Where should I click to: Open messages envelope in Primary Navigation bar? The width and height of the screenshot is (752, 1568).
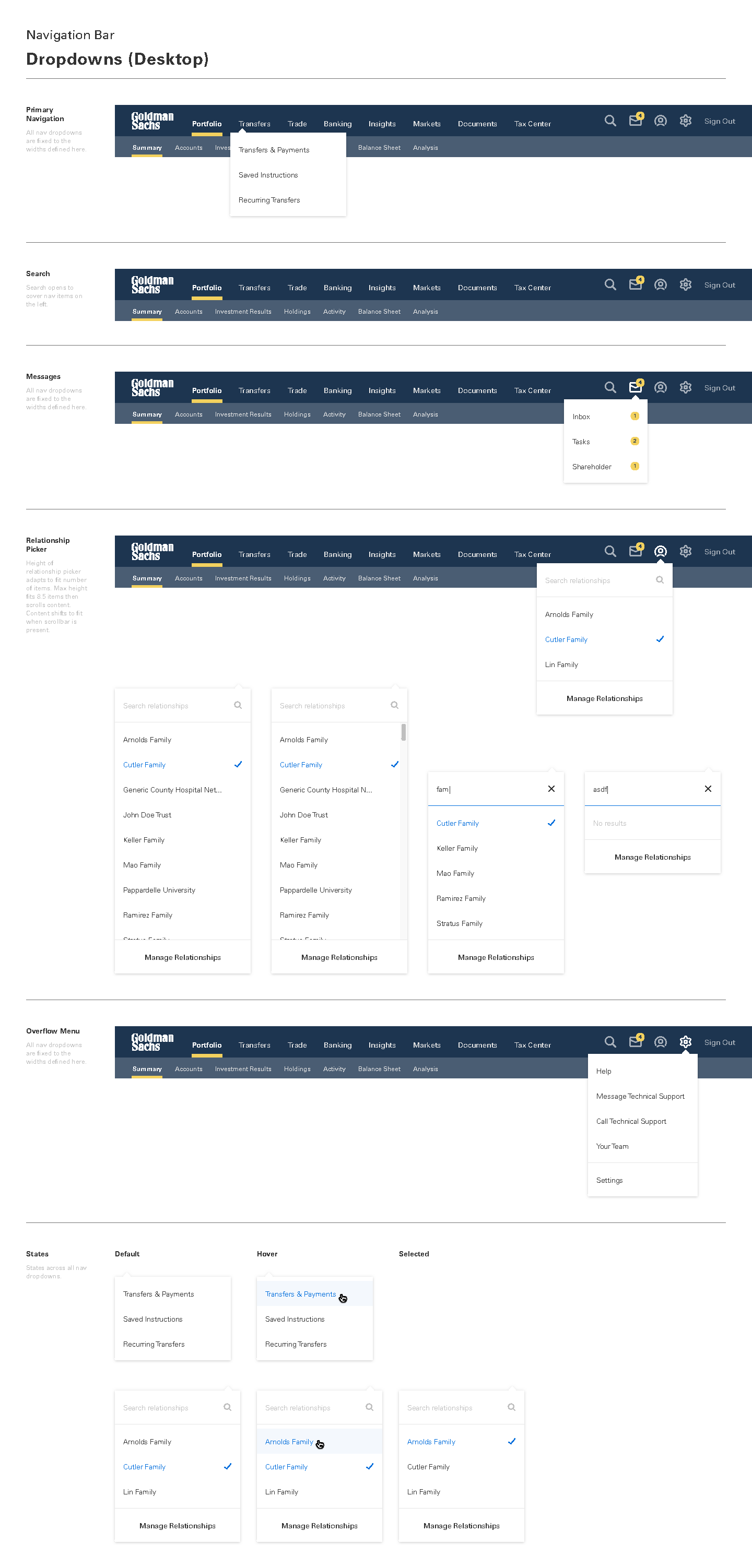pyautogui.click(x=636, y=120)
